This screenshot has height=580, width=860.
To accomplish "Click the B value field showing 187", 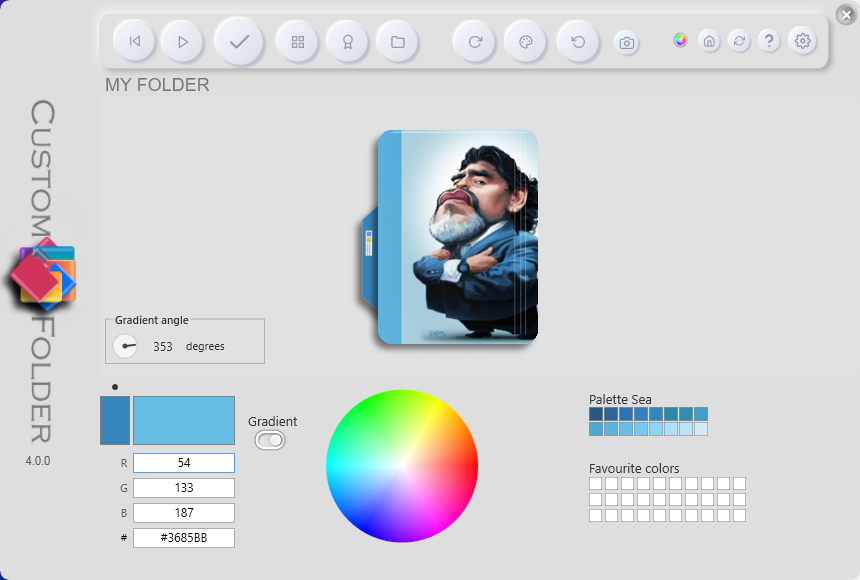I will (x=184, y=513).
